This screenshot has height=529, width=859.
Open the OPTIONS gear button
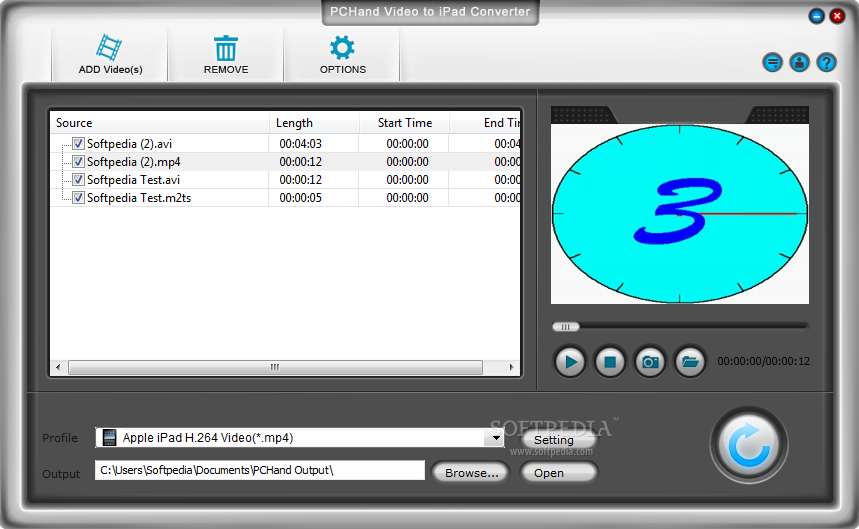[342, 55]
